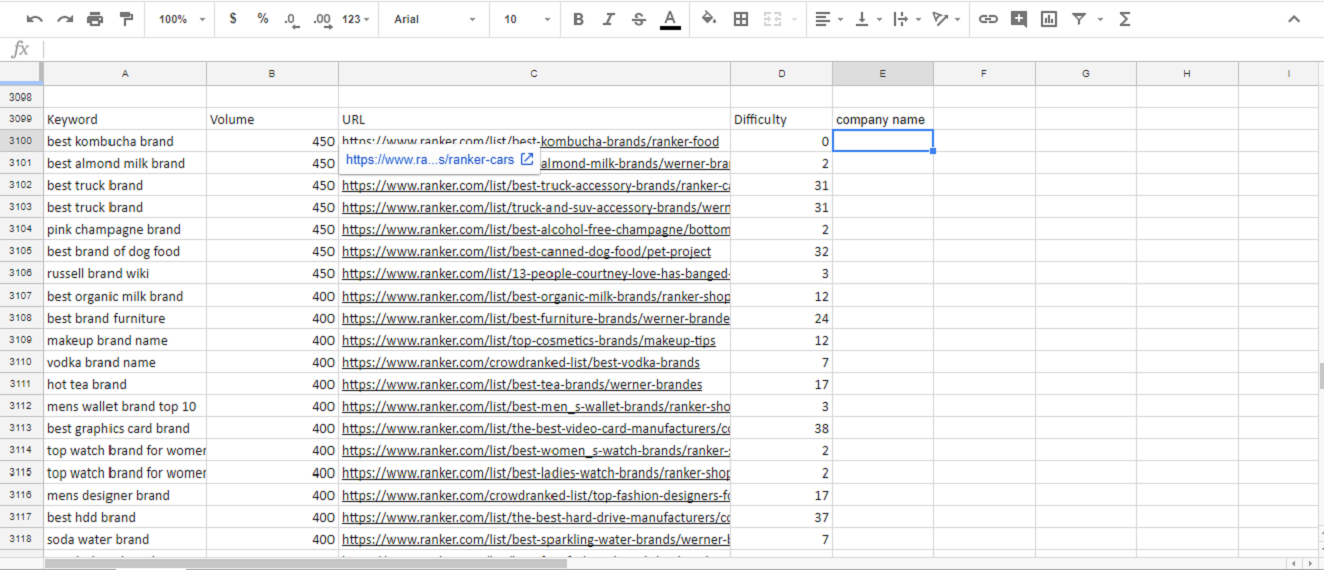Open the borders tool
1324x570 pixels.
click(x=741, y=19)
